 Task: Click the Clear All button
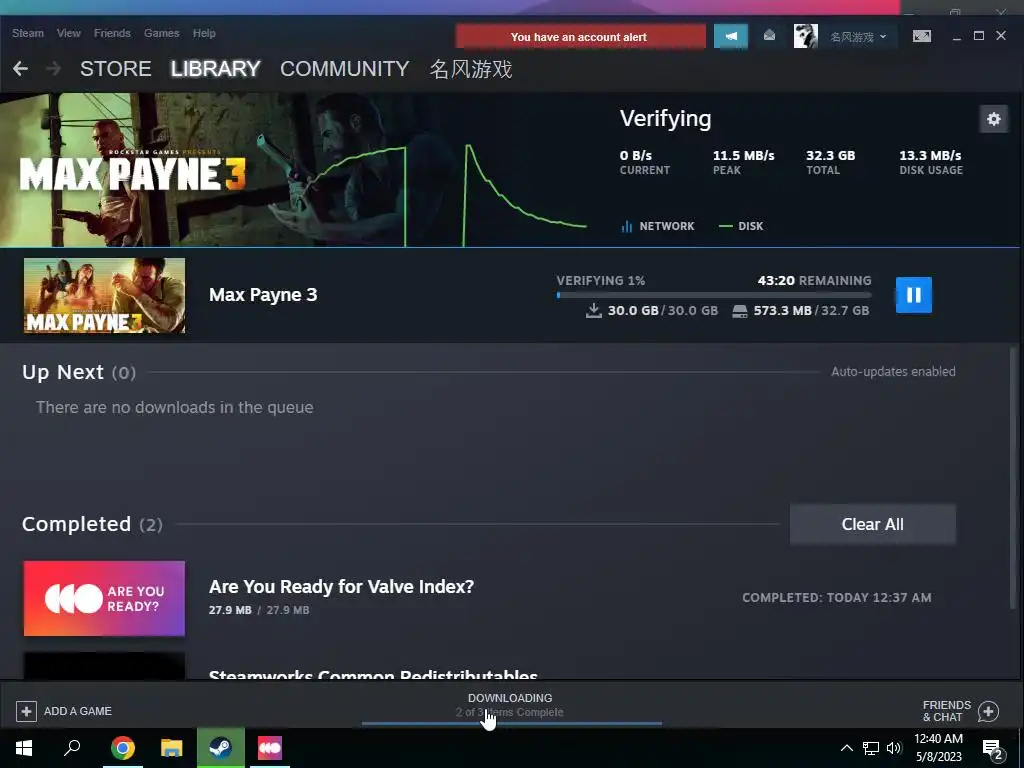[x=872, y=524]
